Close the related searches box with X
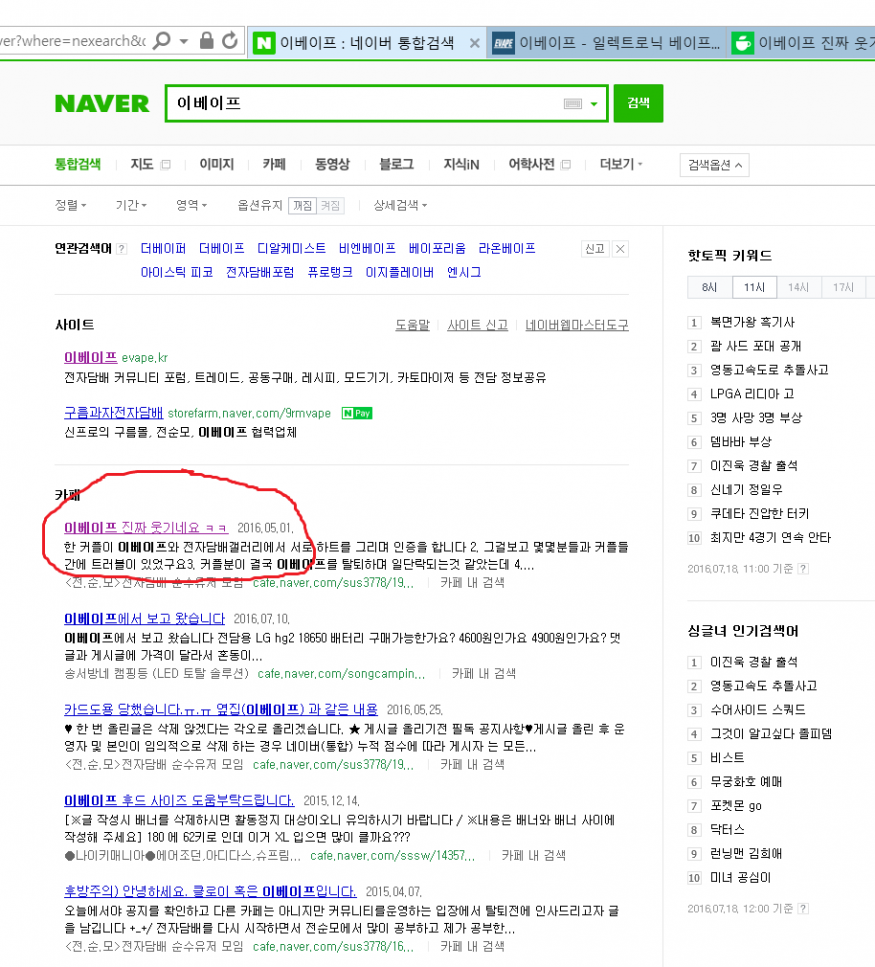The width and height of the screenshot is (875, 967). tap(620, 249)
